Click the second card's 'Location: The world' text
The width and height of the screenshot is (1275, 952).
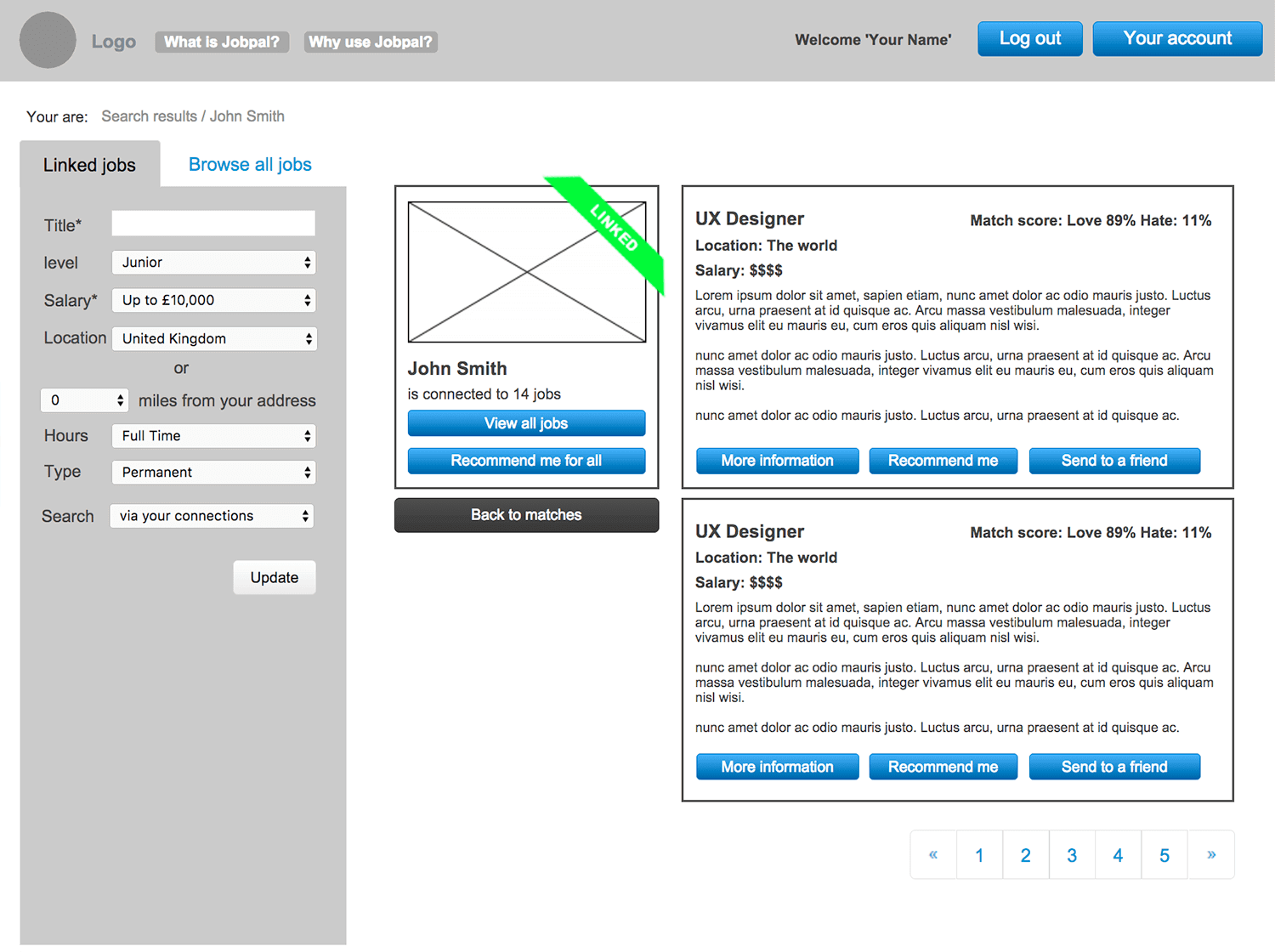[x=766, y=558]
